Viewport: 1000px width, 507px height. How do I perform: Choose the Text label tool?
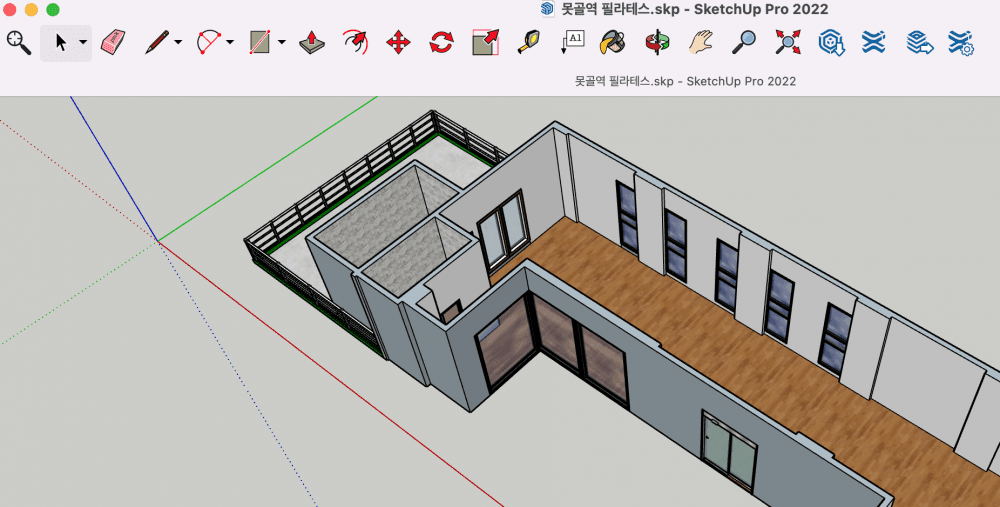pyautogui.click(x=572, y=43)
